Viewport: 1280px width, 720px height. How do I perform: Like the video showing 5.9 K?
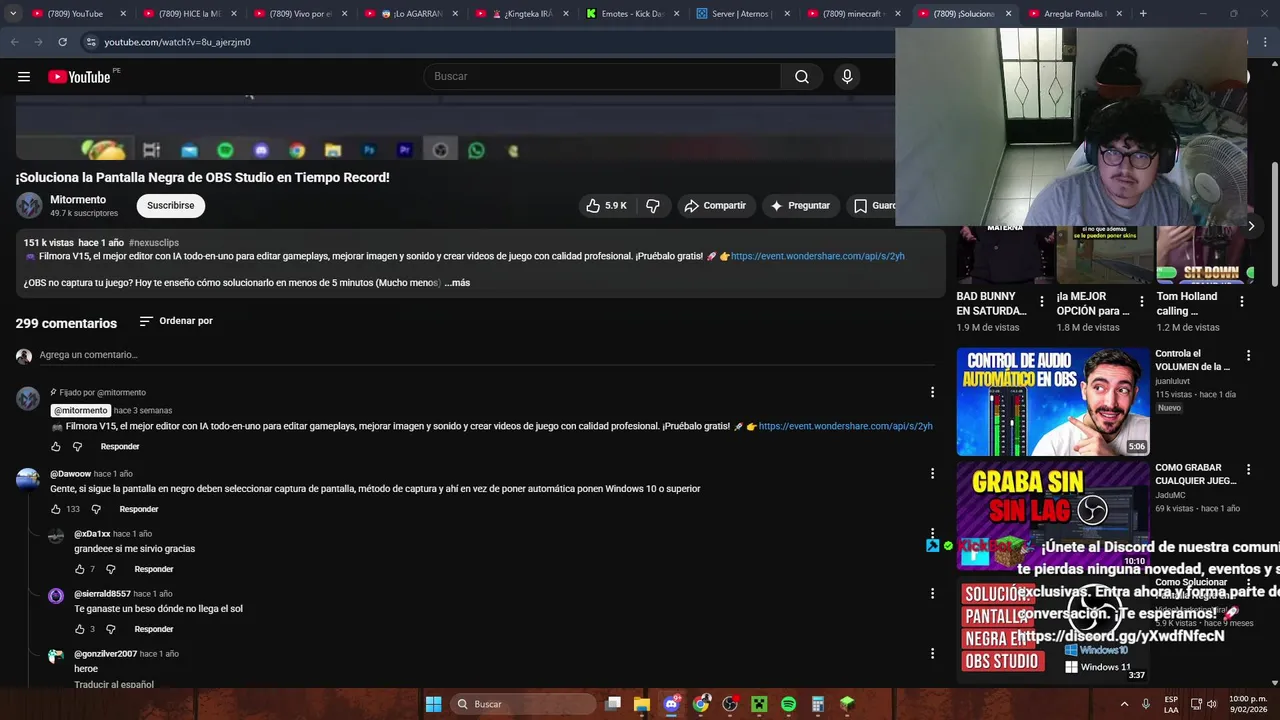pos(607,206)
